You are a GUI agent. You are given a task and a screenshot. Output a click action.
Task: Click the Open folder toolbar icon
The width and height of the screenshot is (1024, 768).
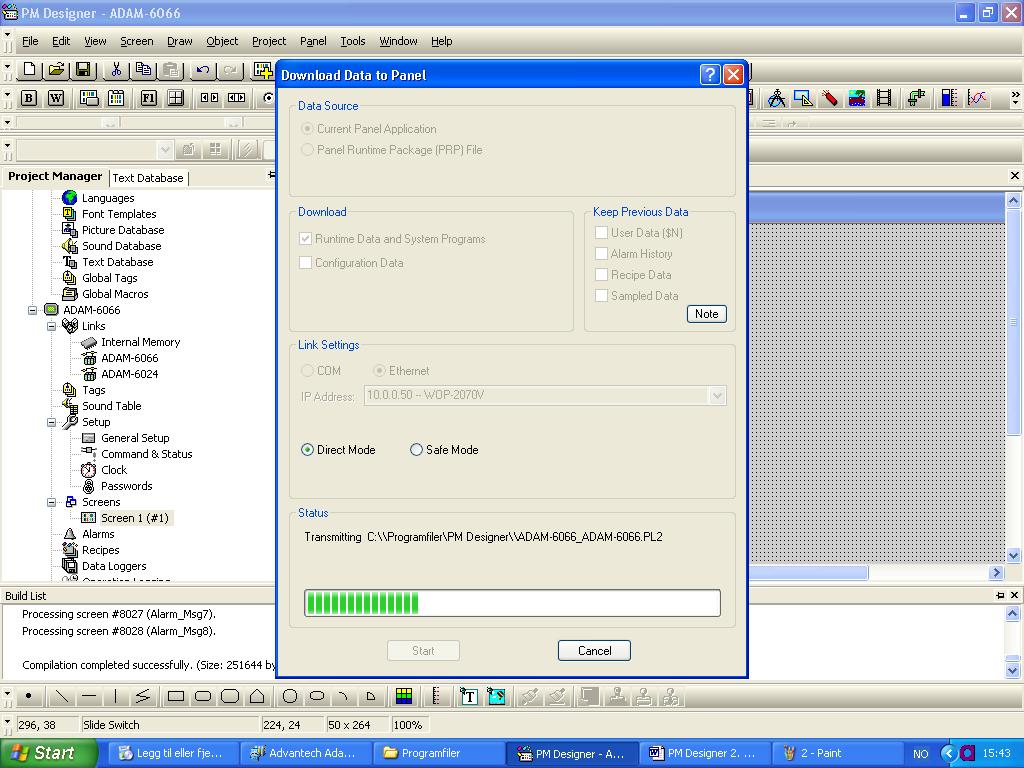(x=56, y=69)
